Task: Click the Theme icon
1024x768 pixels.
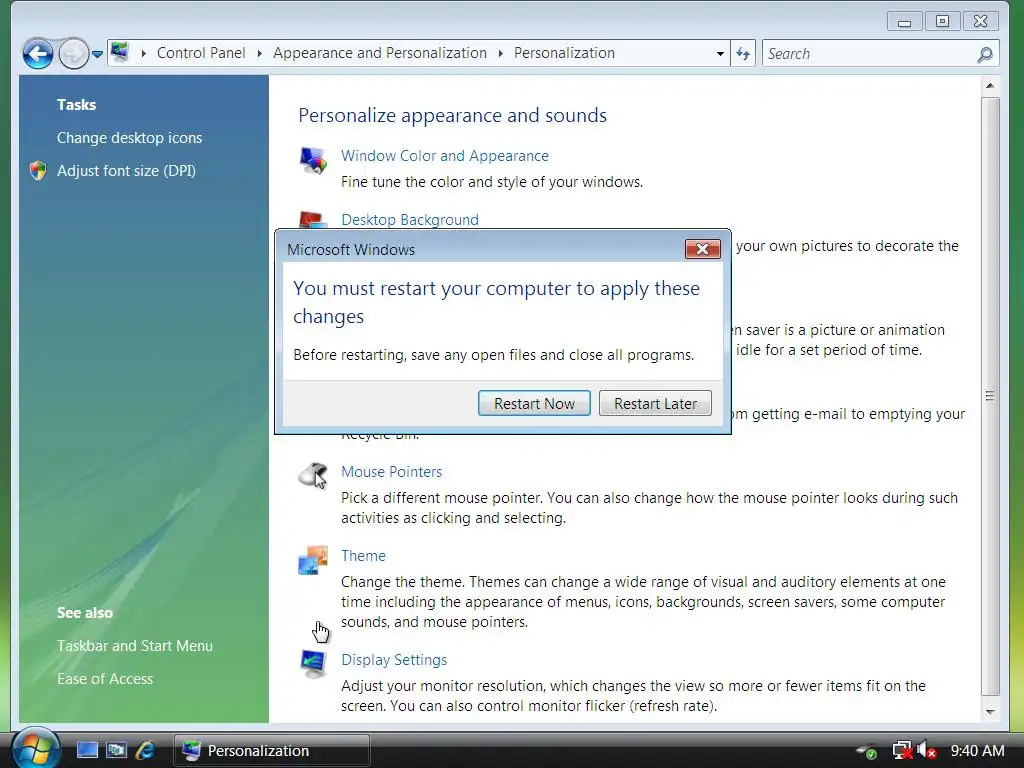Action: coord(313,560)
